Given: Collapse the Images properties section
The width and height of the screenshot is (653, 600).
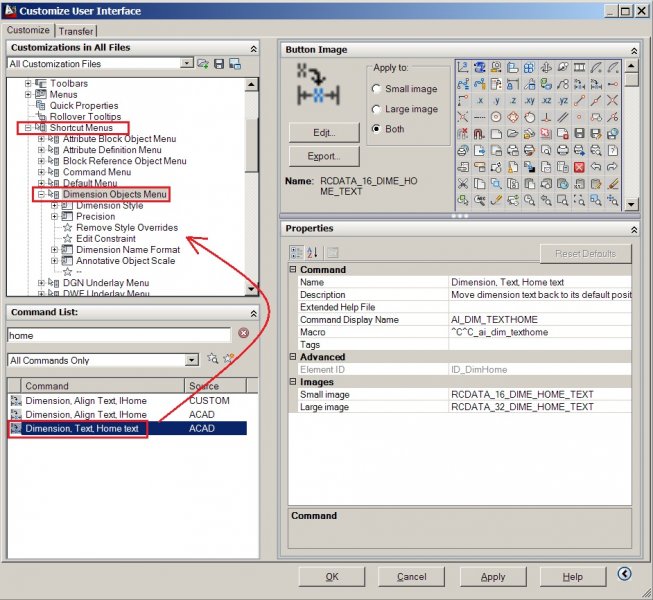Looking at the screenshot, I should (x=293, y=382).
